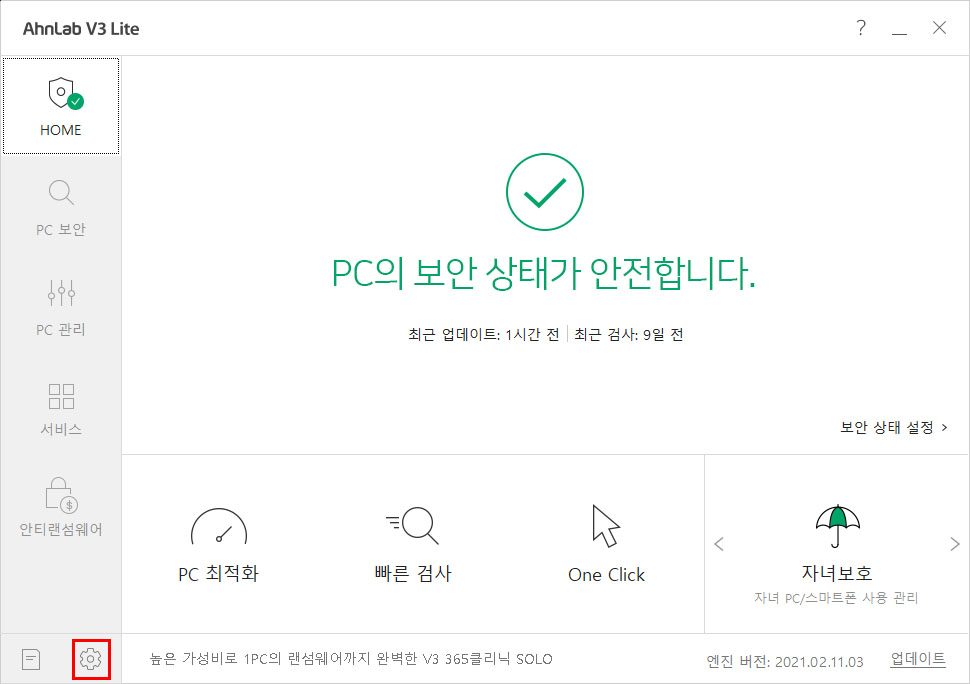Open the PC 관리 section
Screen dimensions: 970x684
(x=61, y=307)
